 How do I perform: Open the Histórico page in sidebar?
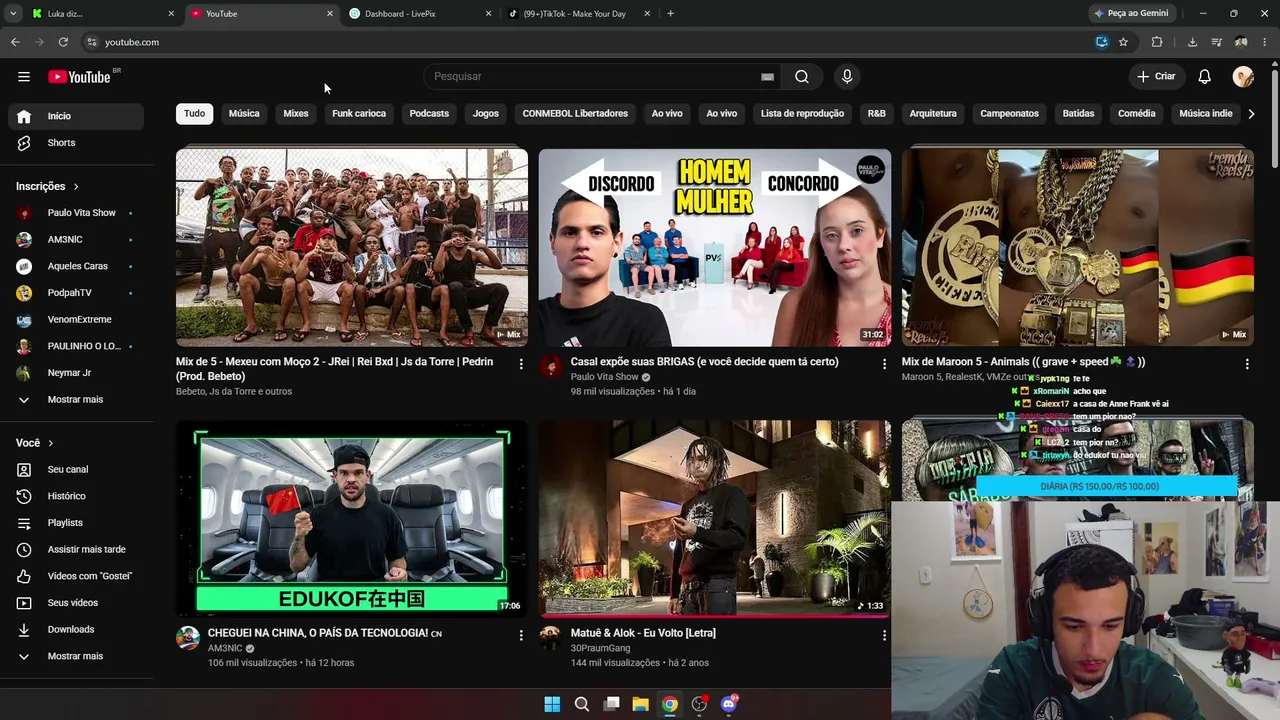click(76, 496)
